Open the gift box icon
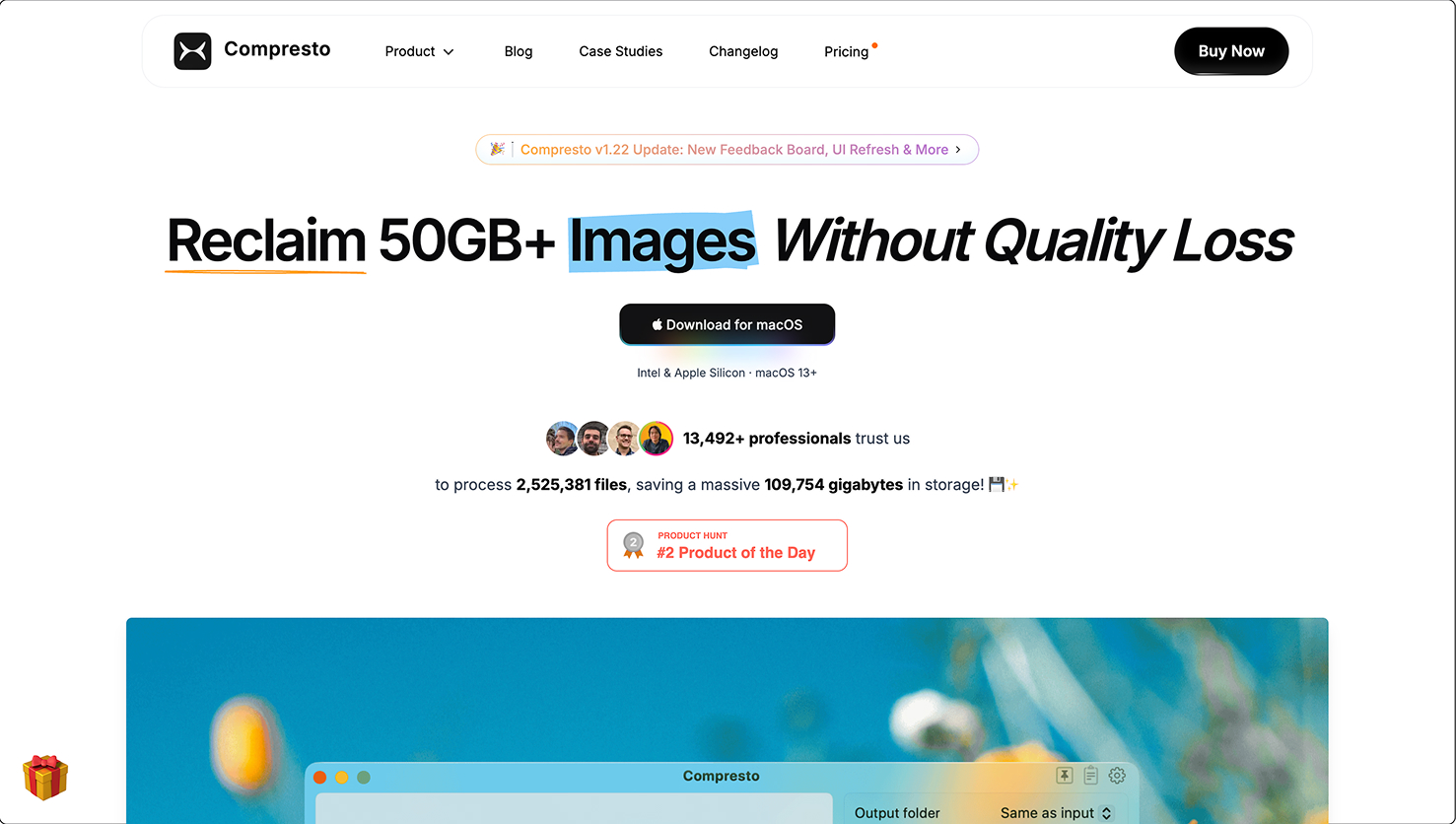The width and height of the screenshot is (1456, 824). coord(45,778)
